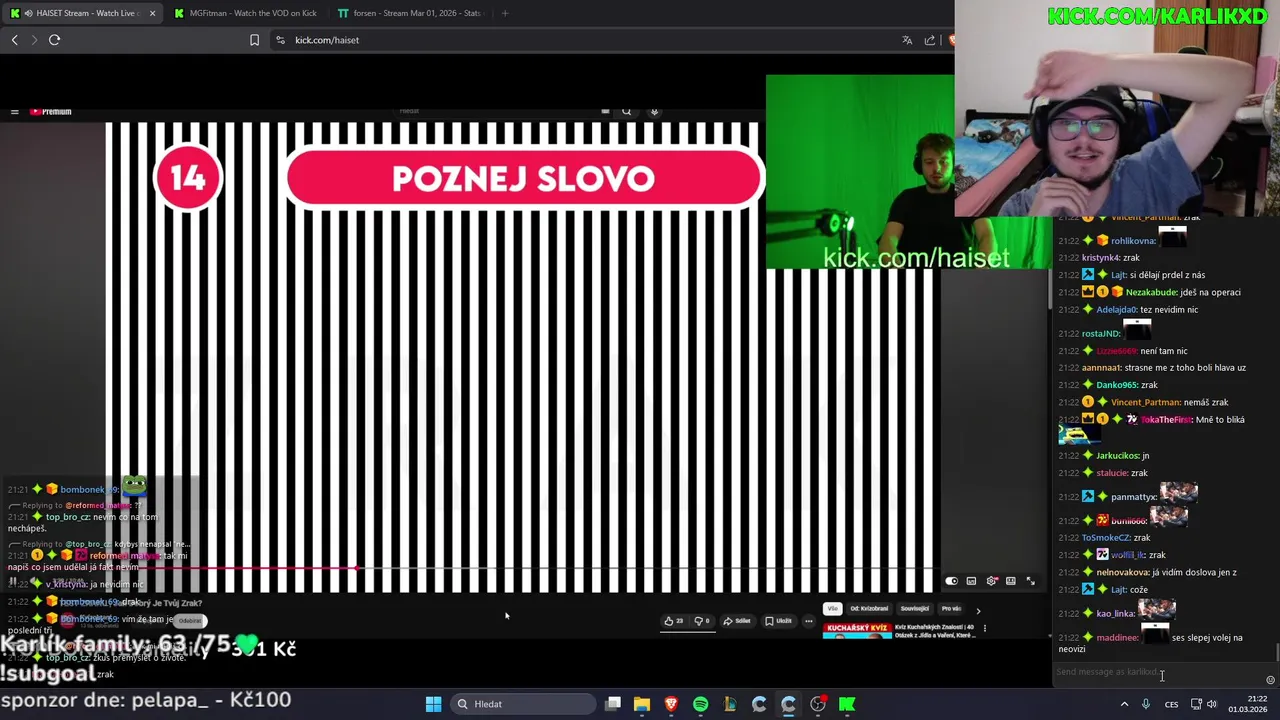Toggle subtitles on the YouTube player

click(x=971, y=581)
